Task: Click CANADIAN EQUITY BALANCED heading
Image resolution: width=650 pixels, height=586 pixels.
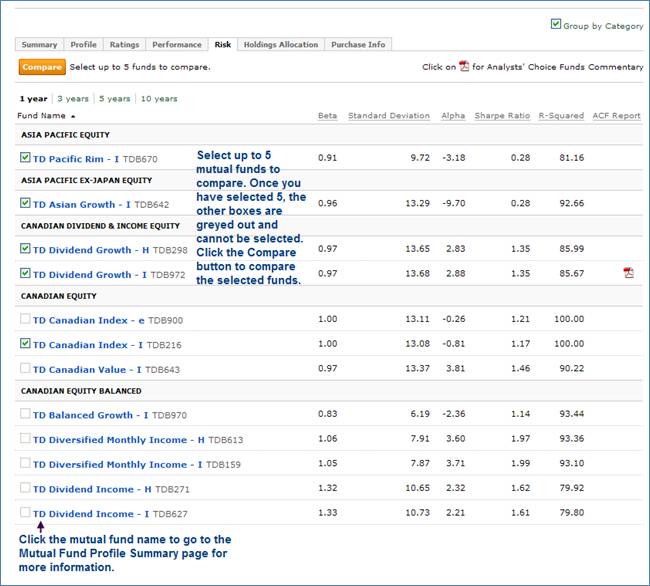Action: [81, 391]
